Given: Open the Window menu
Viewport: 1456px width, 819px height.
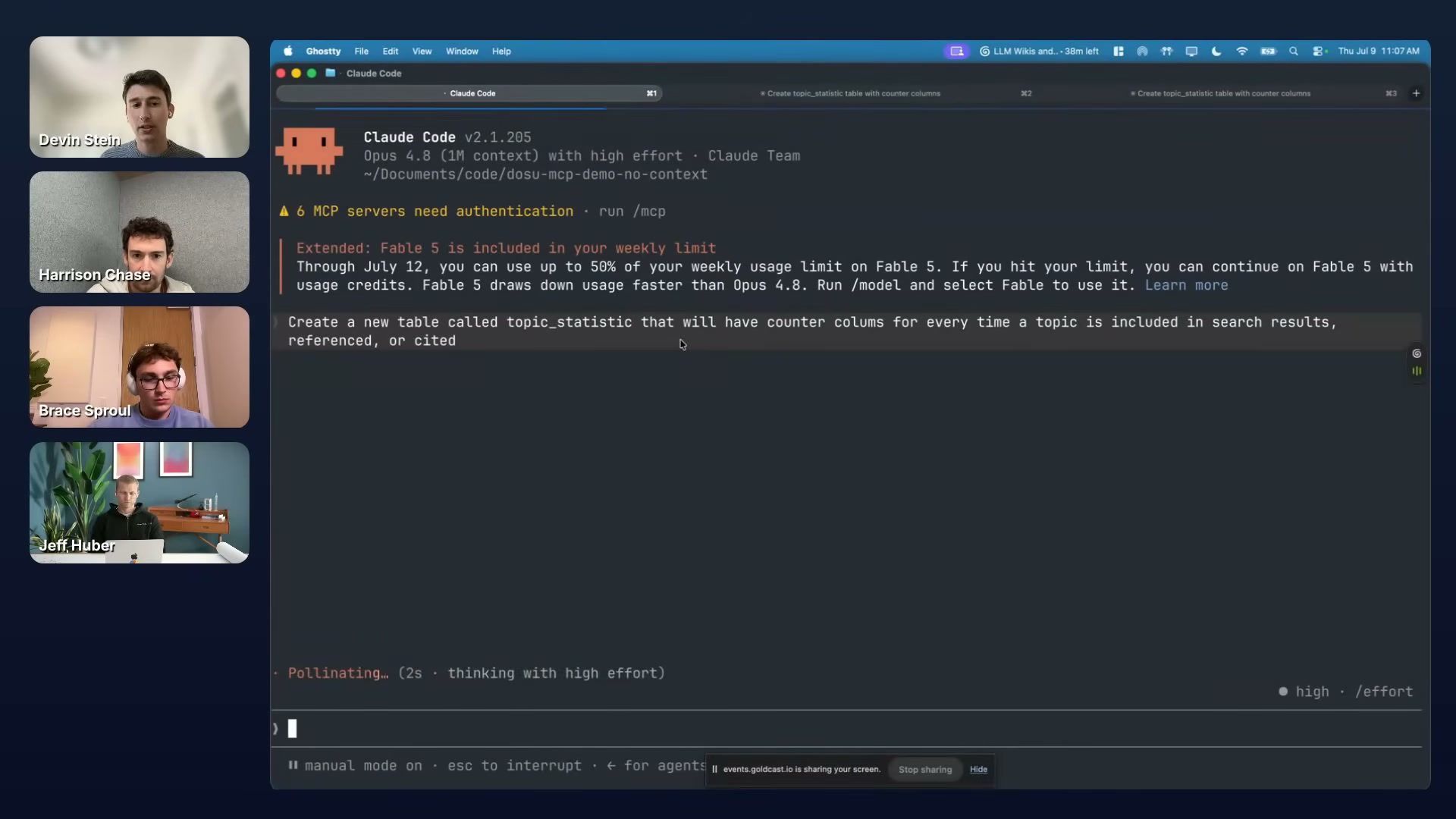Looking at the screenshot, I should 462,52.
